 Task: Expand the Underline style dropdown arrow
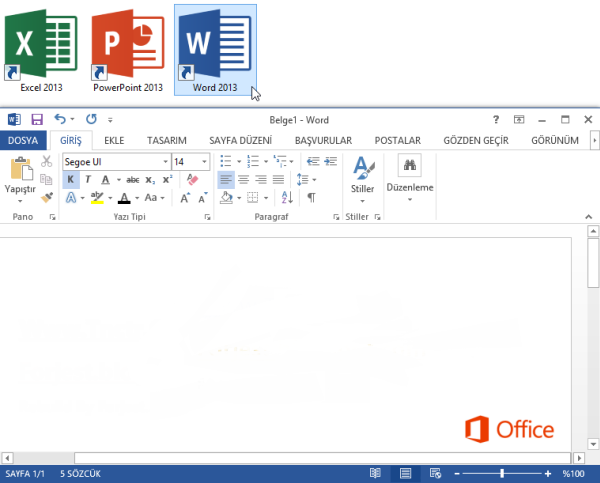click(119, 179)
